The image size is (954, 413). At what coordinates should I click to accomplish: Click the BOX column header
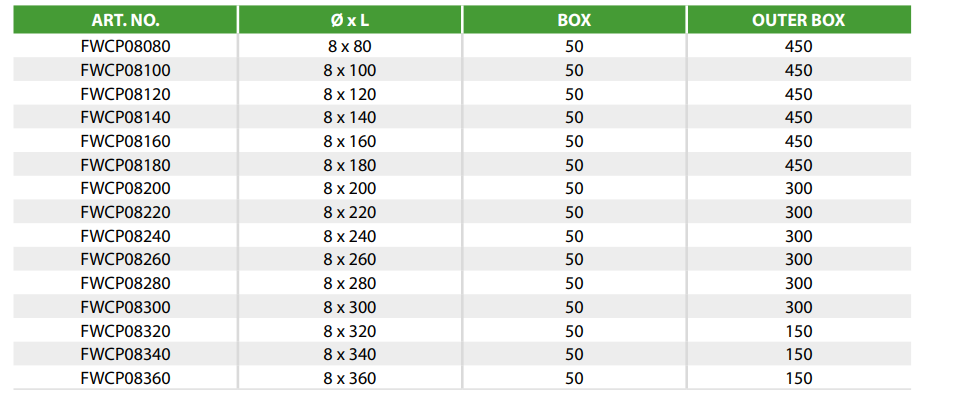click(574, 20)
